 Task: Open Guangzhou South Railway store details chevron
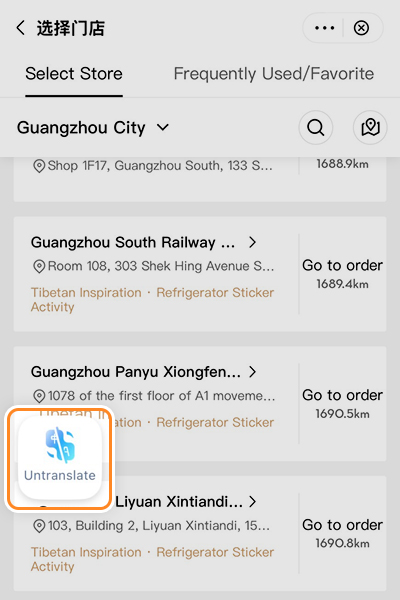pyautogui.click(x=252, y=242)
